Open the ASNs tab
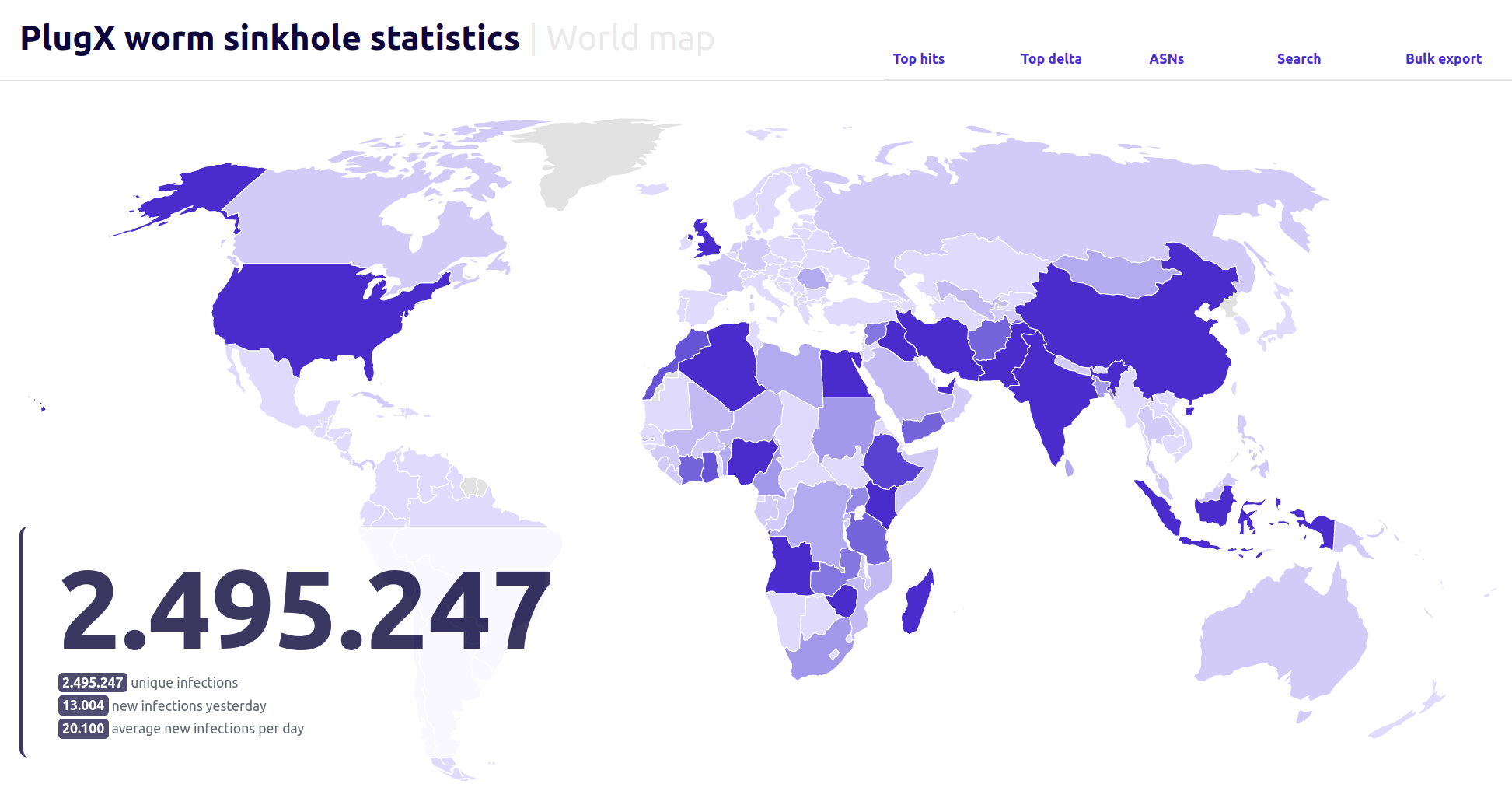1512x798 pixels. click(x=1166, y=59)
